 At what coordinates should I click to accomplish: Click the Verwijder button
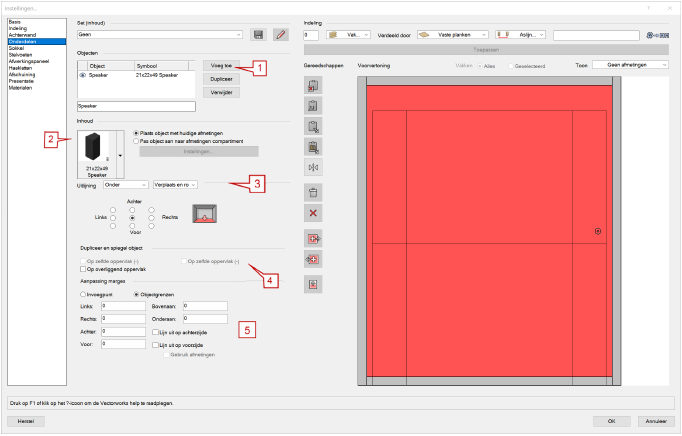coord(221,93)
